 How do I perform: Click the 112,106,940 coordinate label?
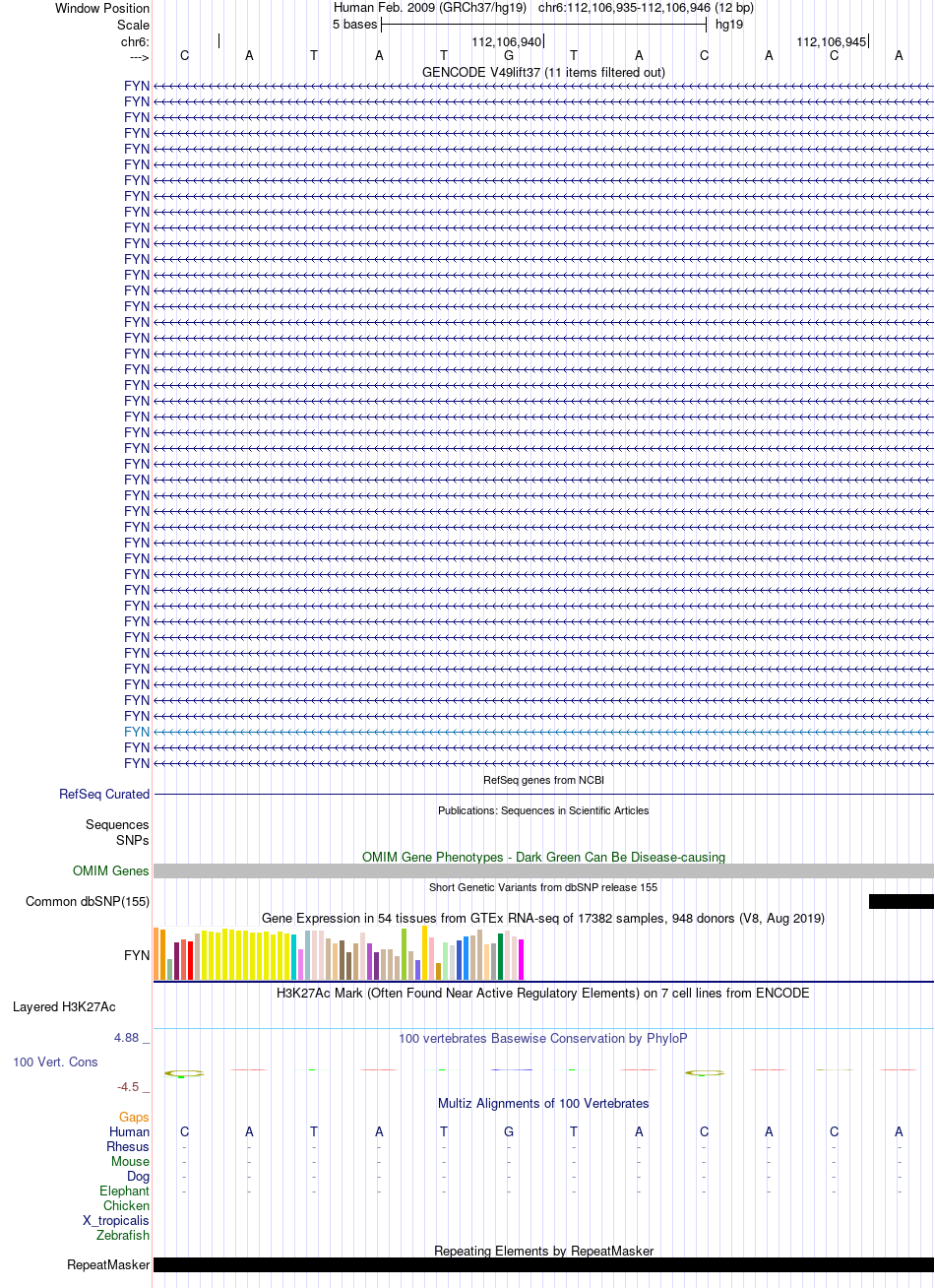coord(506,41)
